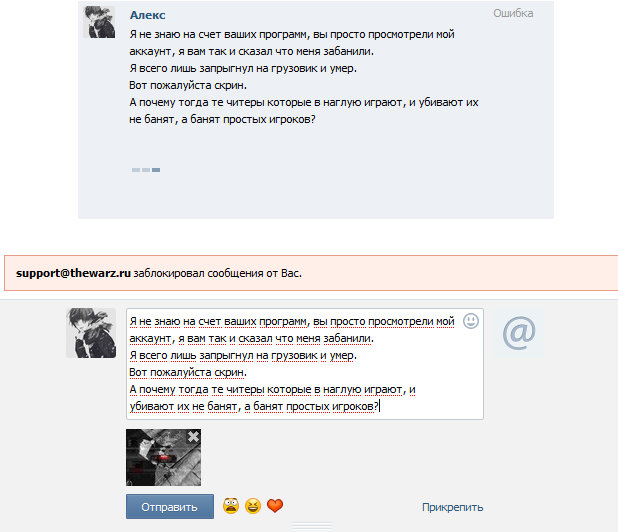Screen dimensions: 618x532
Task: Open the Прикрепить attachment menu
Action: click(452, 507)
